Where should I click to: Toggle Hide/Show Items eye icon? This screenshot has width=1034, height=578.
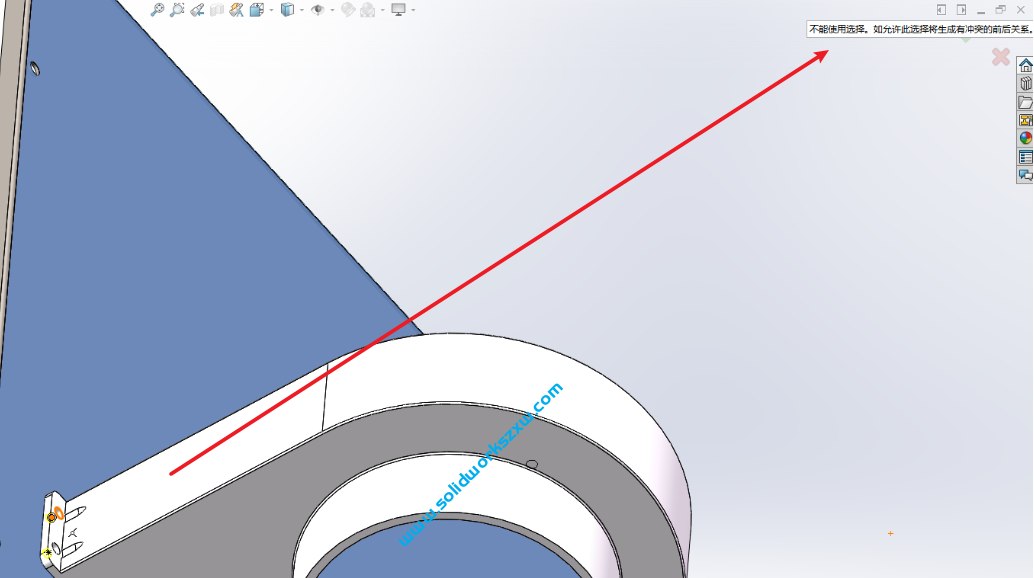318,10
